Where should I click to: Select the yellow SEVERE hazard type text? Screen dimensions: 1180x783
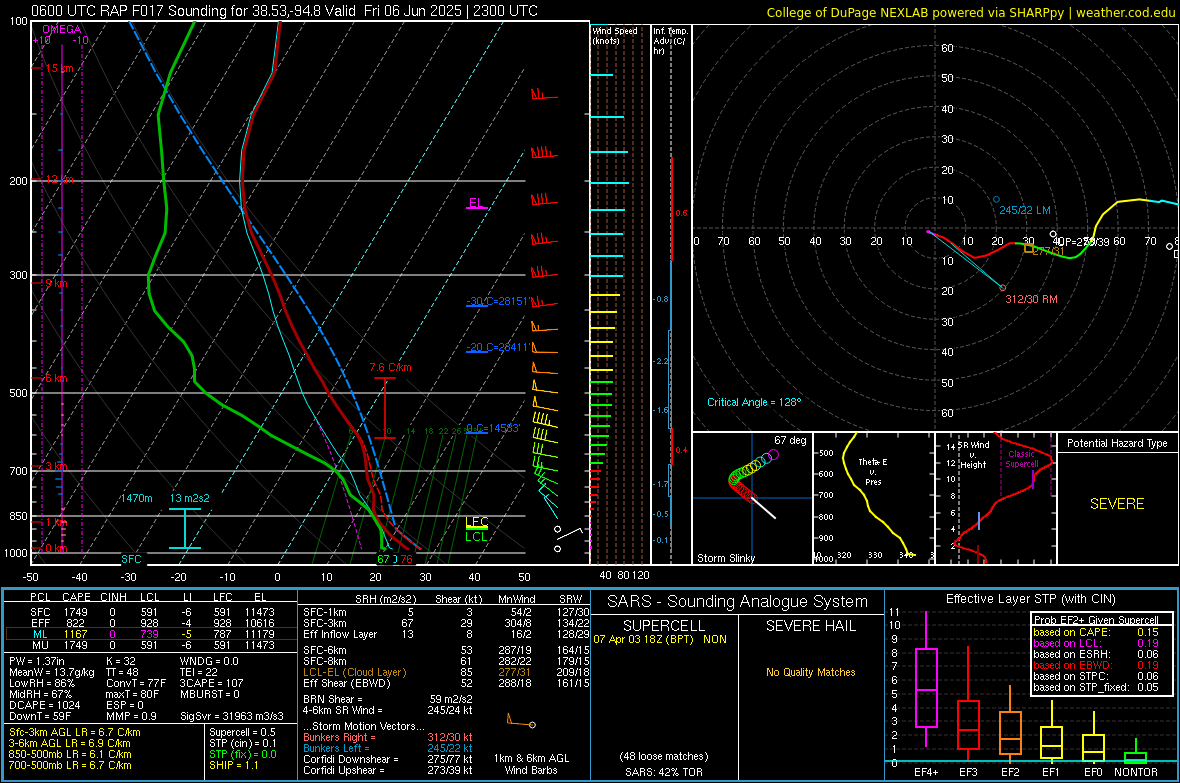(x=1117, y=504)
